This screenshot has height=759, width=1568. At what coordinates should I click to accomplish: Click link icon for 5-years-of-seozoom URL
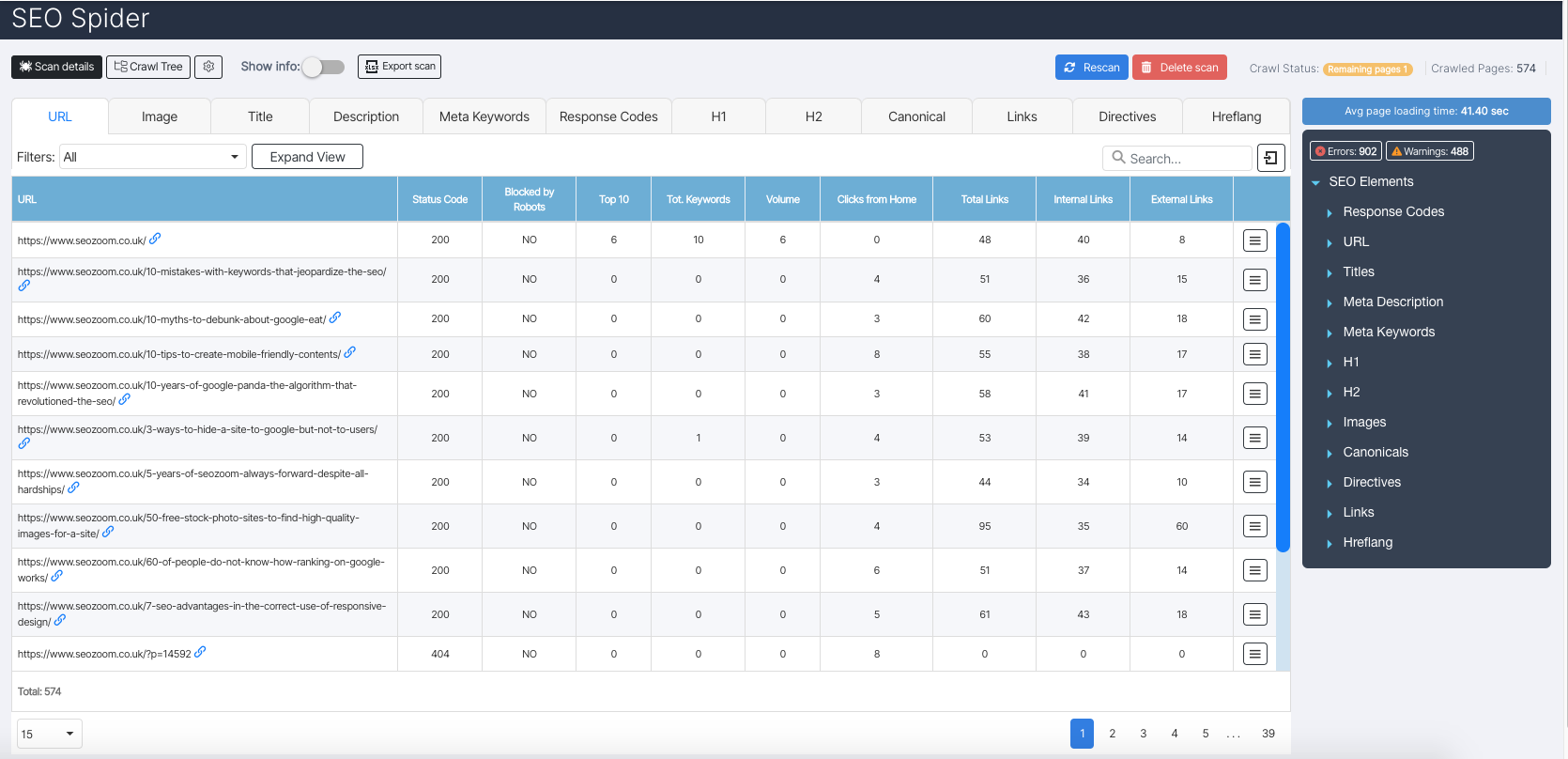(73, 488)
